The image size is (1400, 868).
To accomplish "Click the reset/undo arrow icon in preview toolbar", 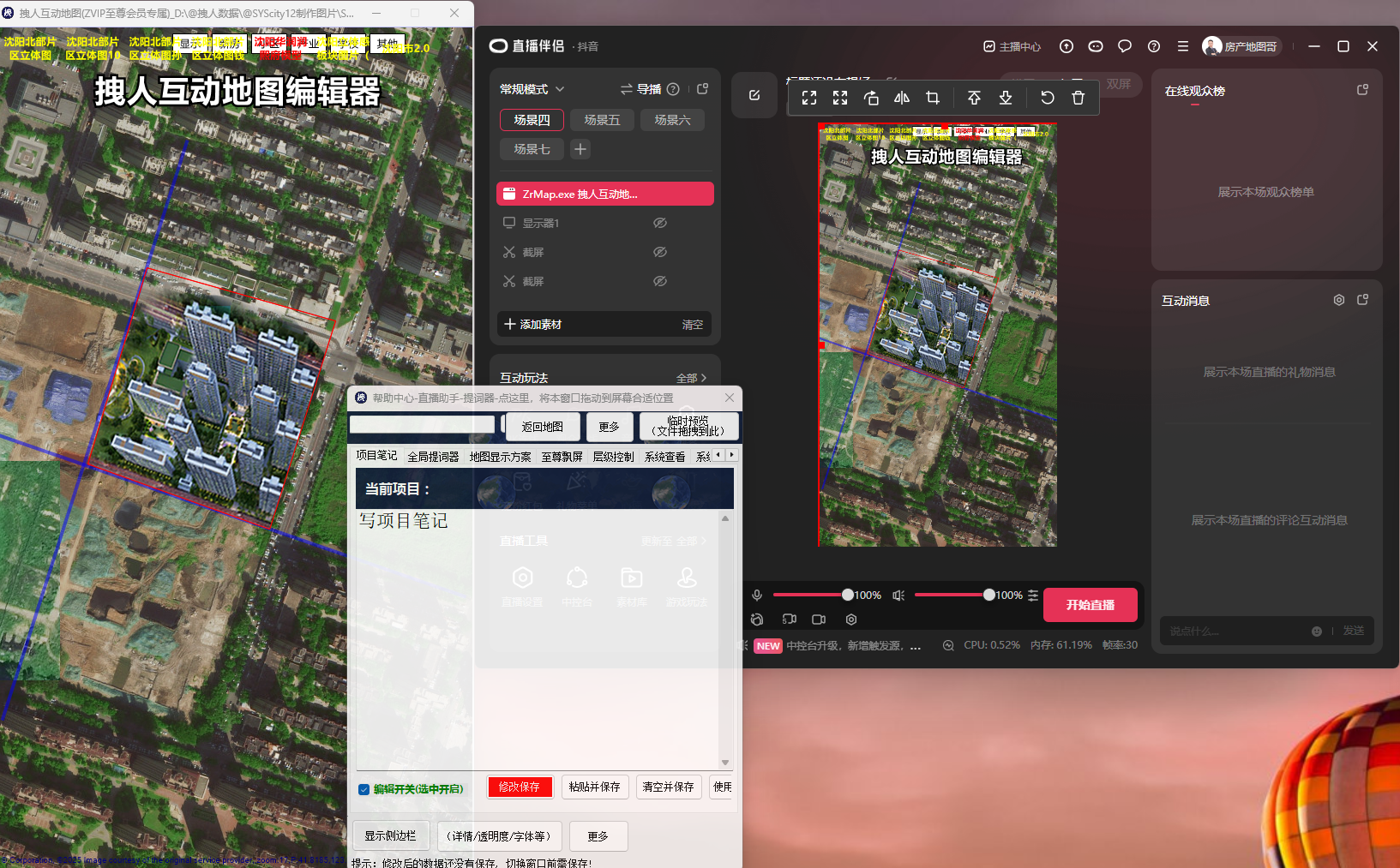I will (x=1048, y=98).
